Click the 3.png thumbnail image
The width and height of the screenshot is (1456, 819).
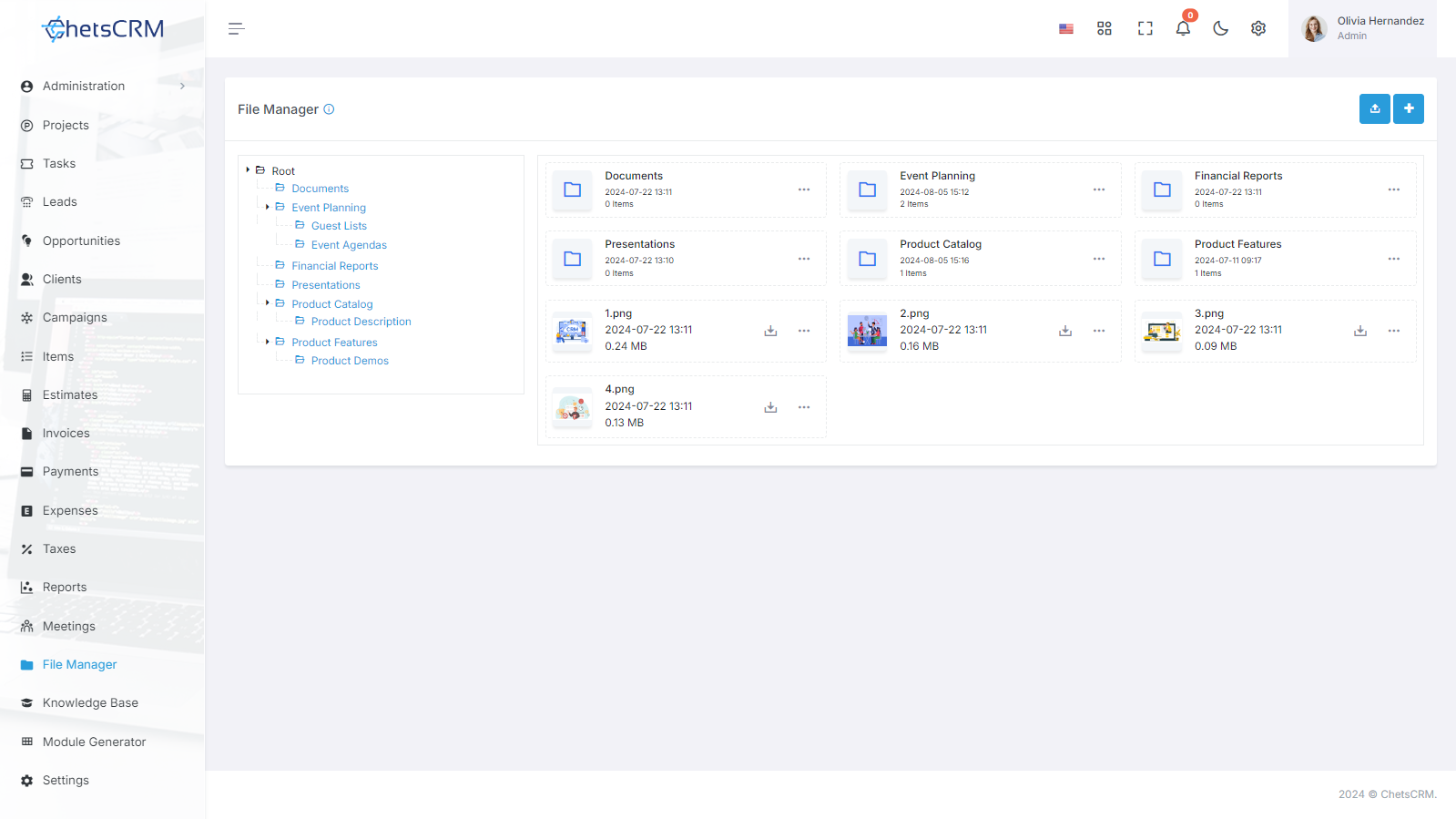pyautogui.click(x=1162, y=331)
